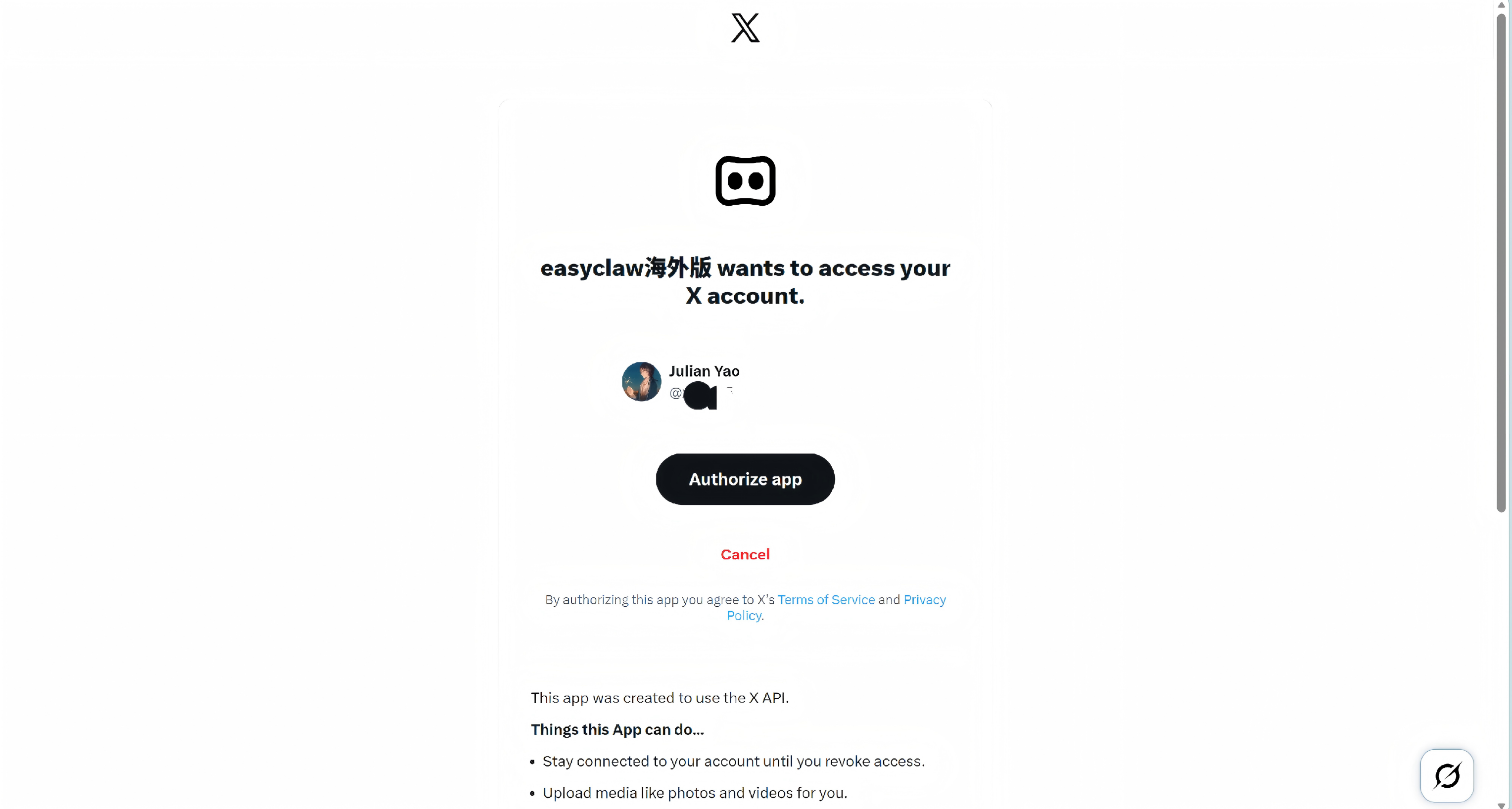This screenshot has height=809, width=1512.
Task: Click the vertical scrollbar thumb
Action: click(x=1502, y=262)
